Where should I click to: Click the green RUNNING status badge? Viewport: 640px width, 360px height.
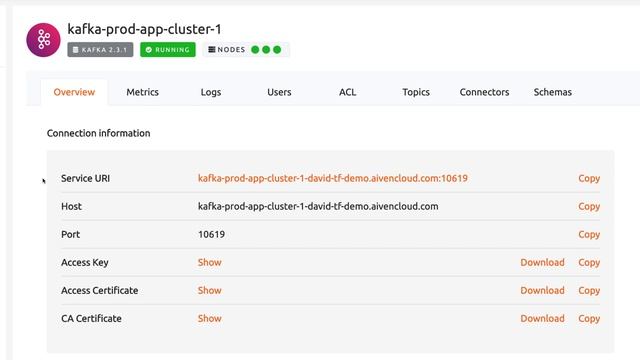coord(168,50)
